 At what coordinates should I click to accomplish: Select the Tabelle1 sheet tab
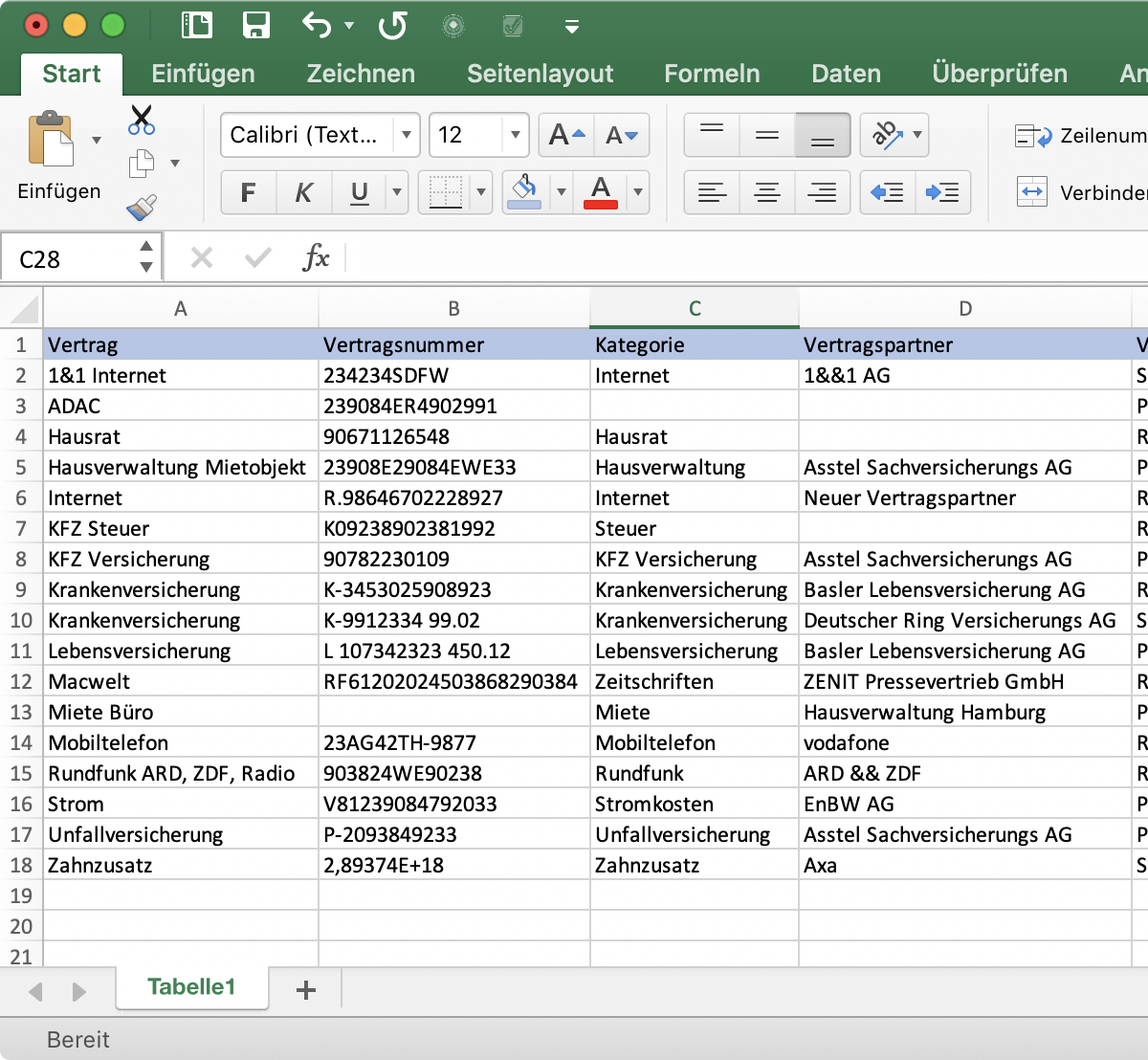coord(191,987)
